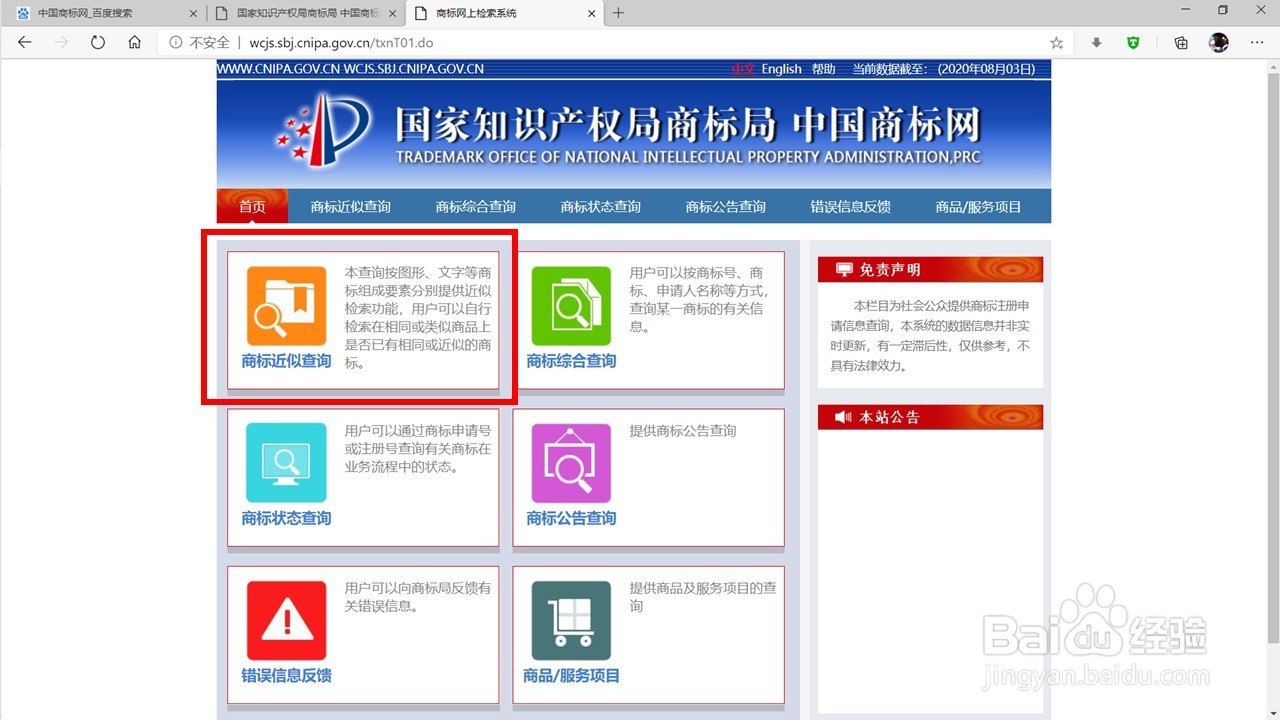Screen dimensions: 1280x720
Task: Click the 当前数据截至 date text
Action: [944, 69]
